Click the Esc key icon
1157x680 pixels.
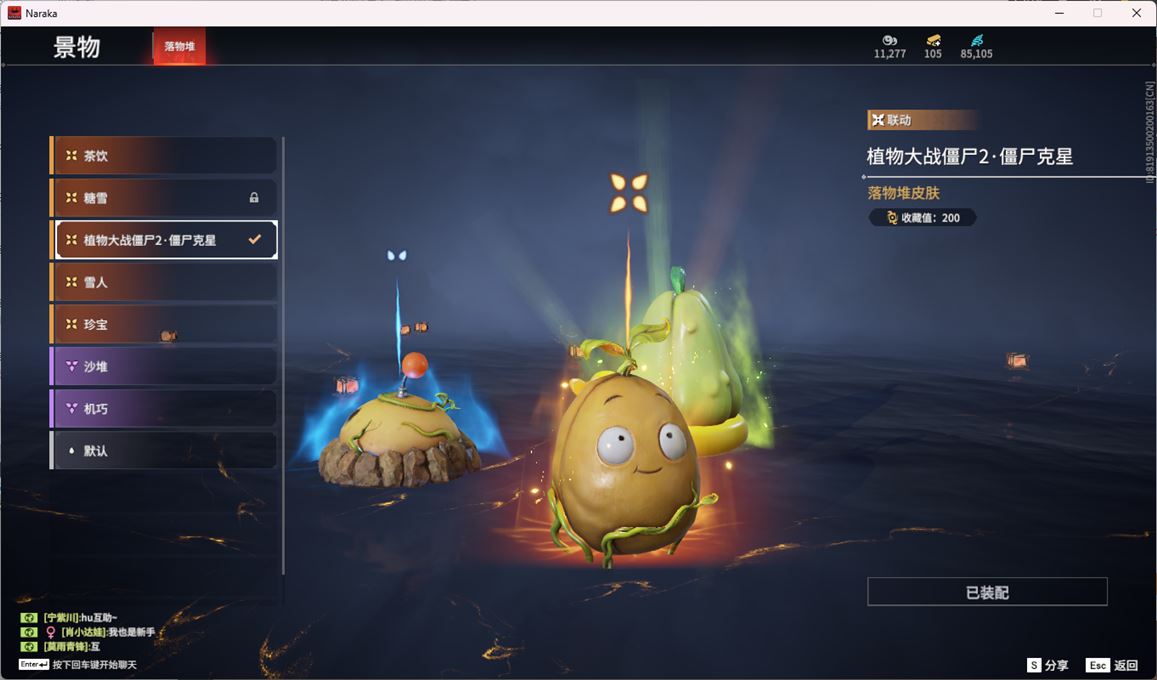click(1097, 665)
